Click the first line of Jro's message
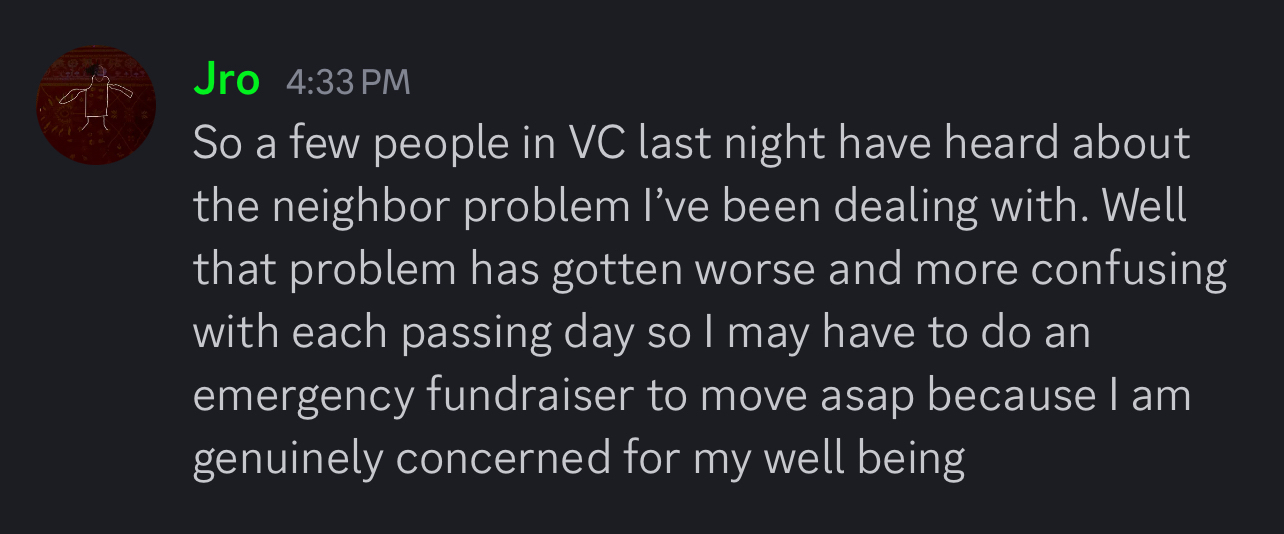1284x534 pixels. click(690, 144)
